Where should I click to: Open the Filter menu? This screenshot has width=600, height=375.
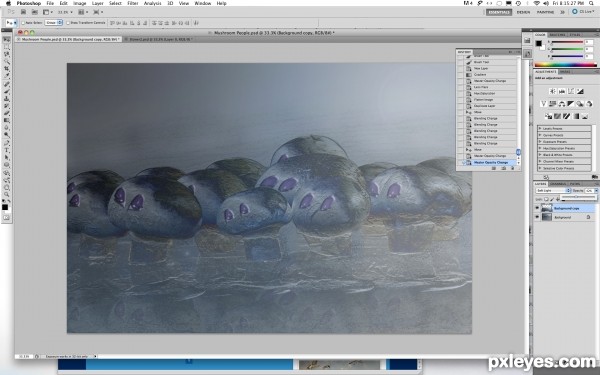[x=132, y=3]
